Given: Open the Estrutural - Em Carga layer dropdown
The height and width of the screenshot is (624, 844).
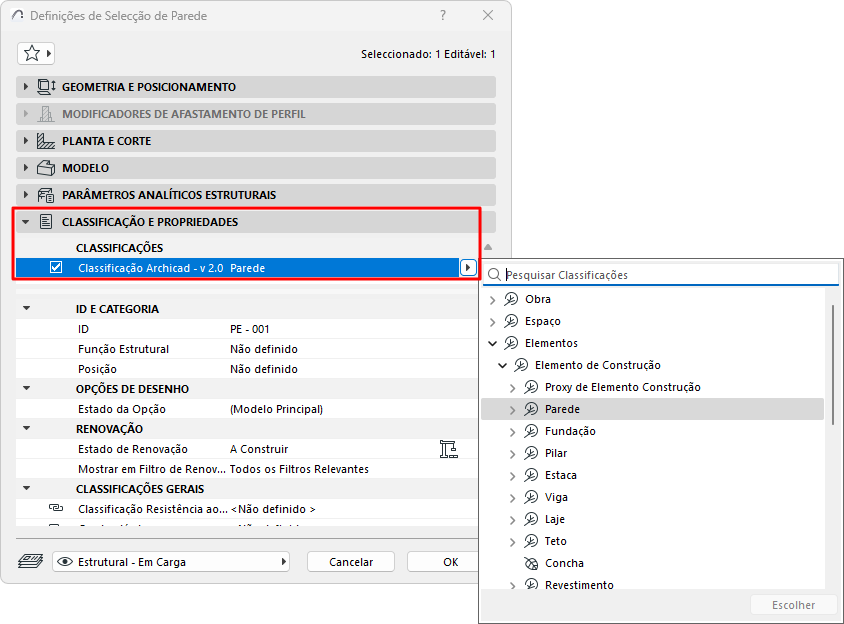Looking at the screenshot, I should click(171, 562).
